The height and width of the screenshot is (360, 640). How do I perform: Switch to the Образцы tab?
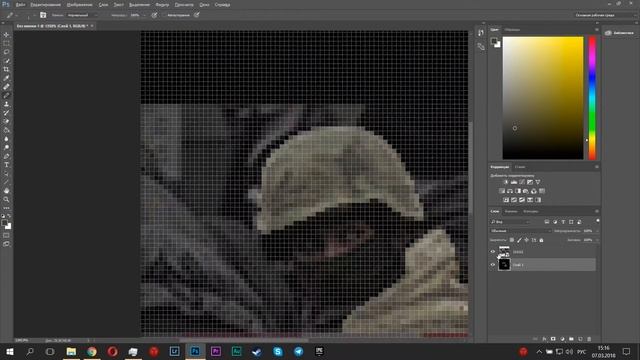click(x=512, y=30)
